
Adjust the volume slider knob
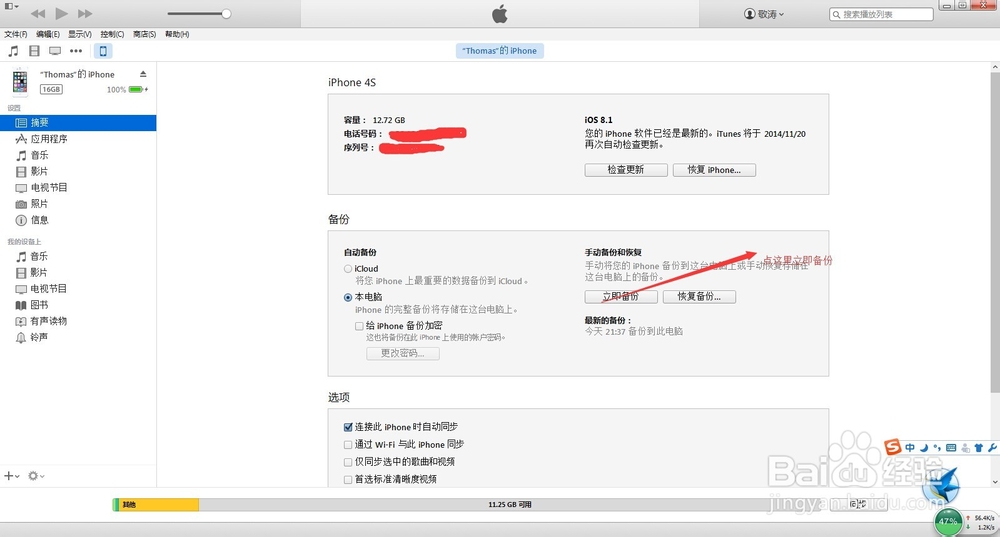(x=226, y=13)
